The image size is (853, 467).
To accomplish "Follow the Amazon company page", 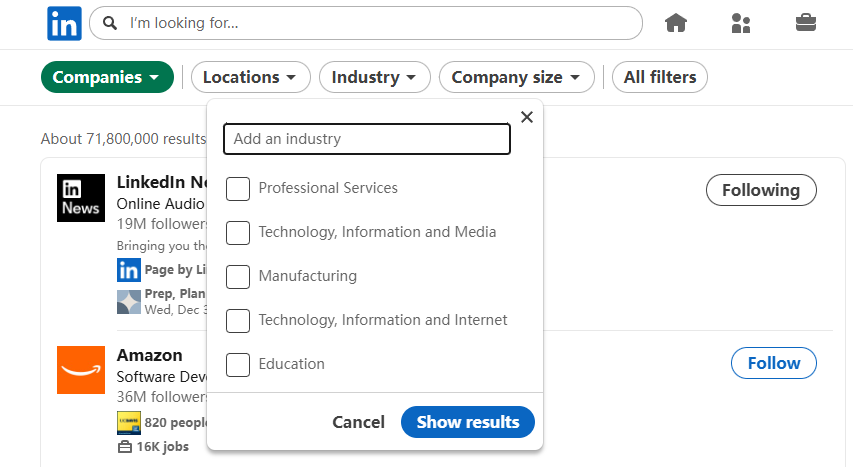I will 774,363.
